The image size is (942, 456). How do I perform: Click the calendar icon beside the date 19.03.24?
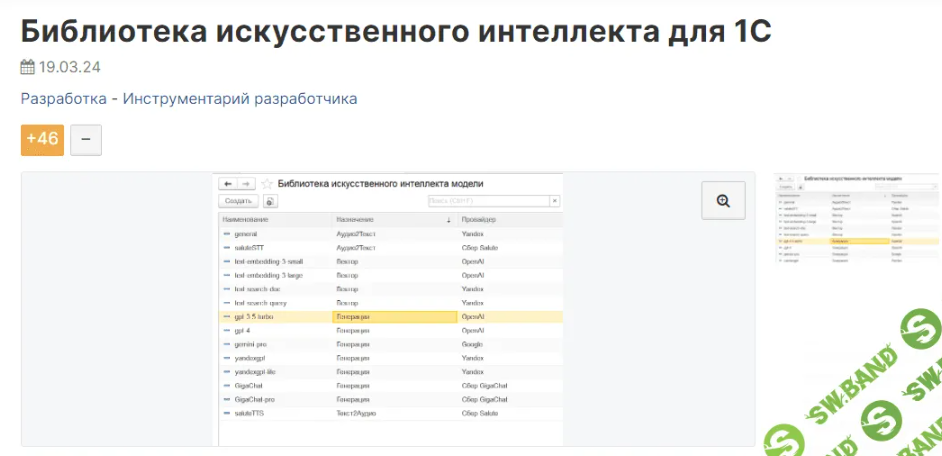[27, 68]
